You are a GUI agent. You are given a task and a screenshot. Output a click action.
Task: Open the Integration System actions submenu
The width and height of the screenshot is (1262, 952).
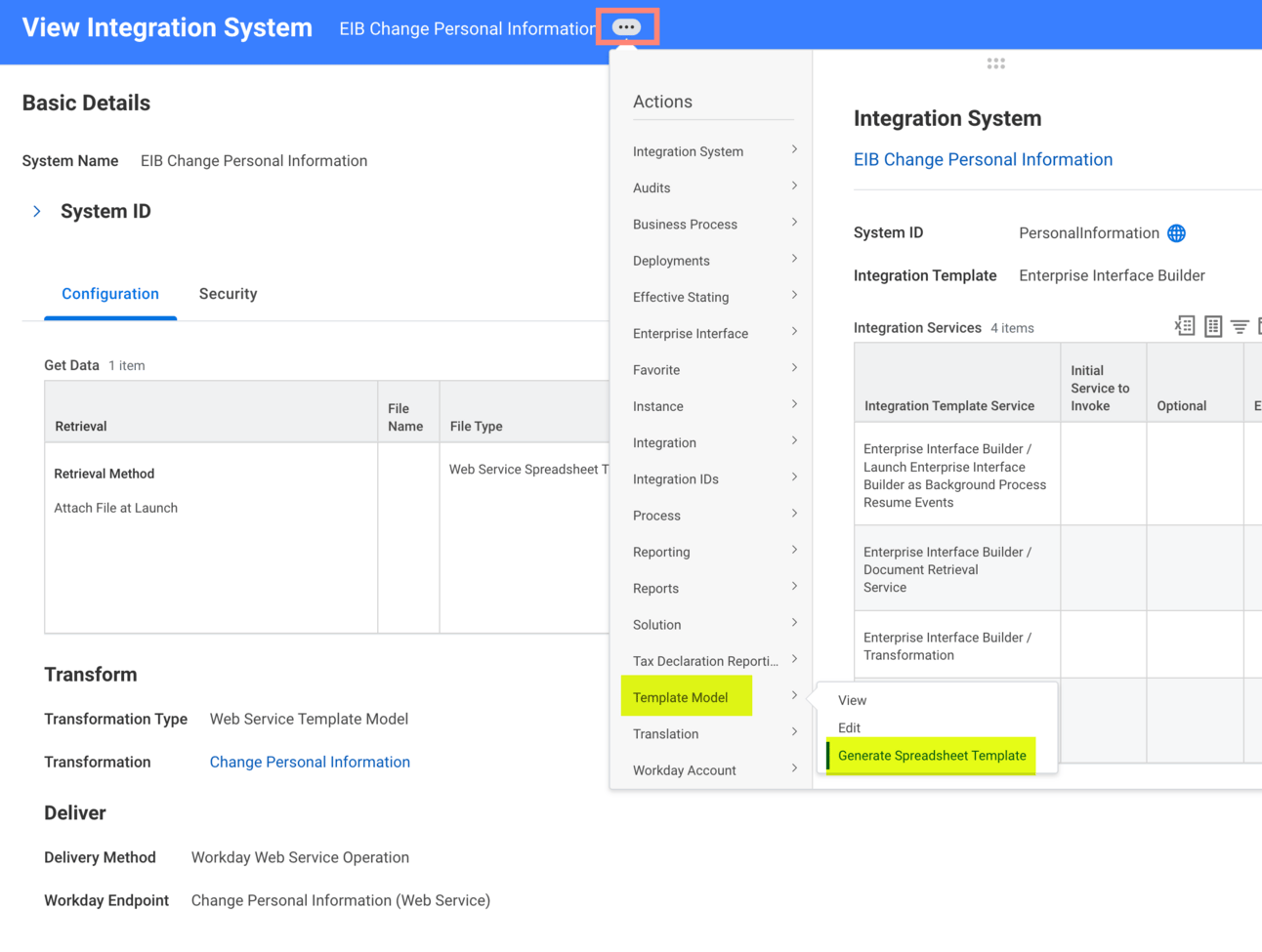point(714,151)
